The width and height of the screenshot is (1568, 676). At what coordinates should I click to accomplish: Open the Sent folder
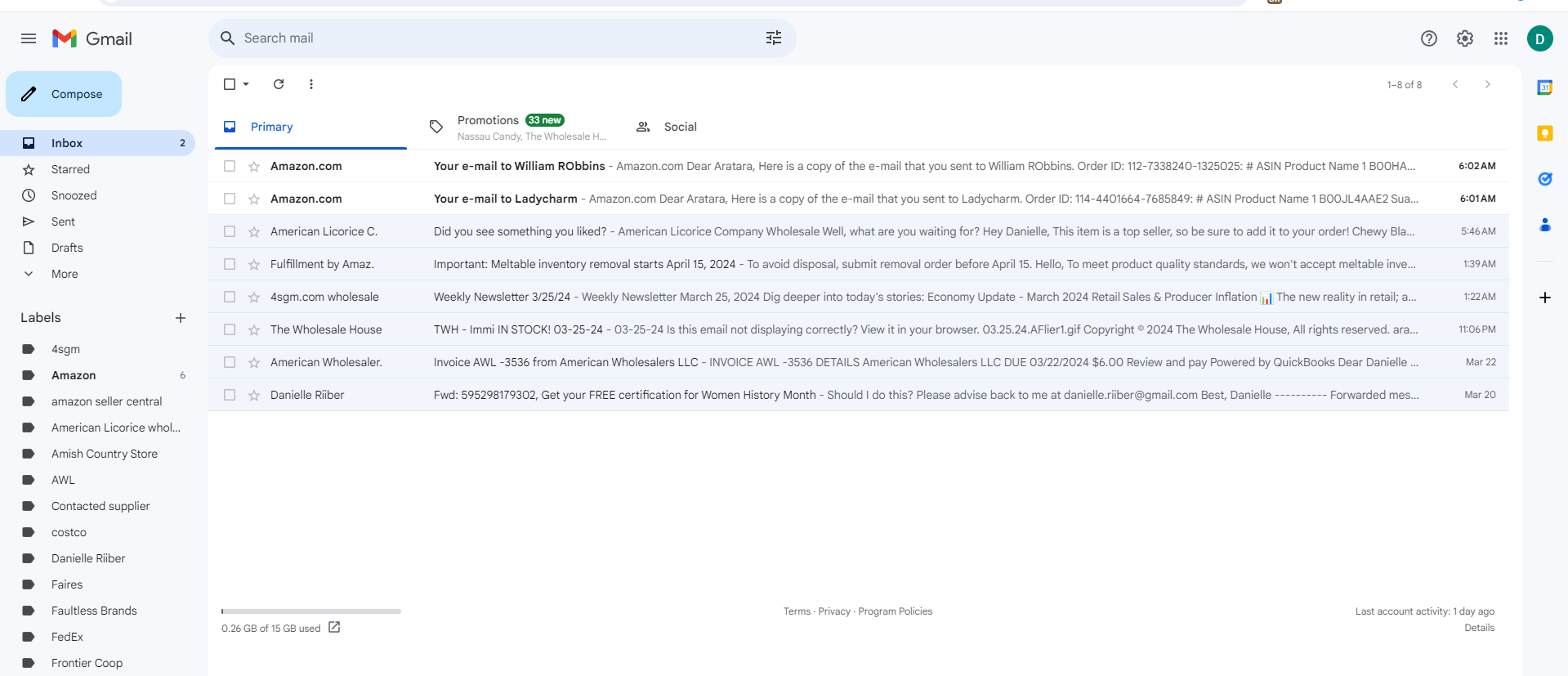98,222
